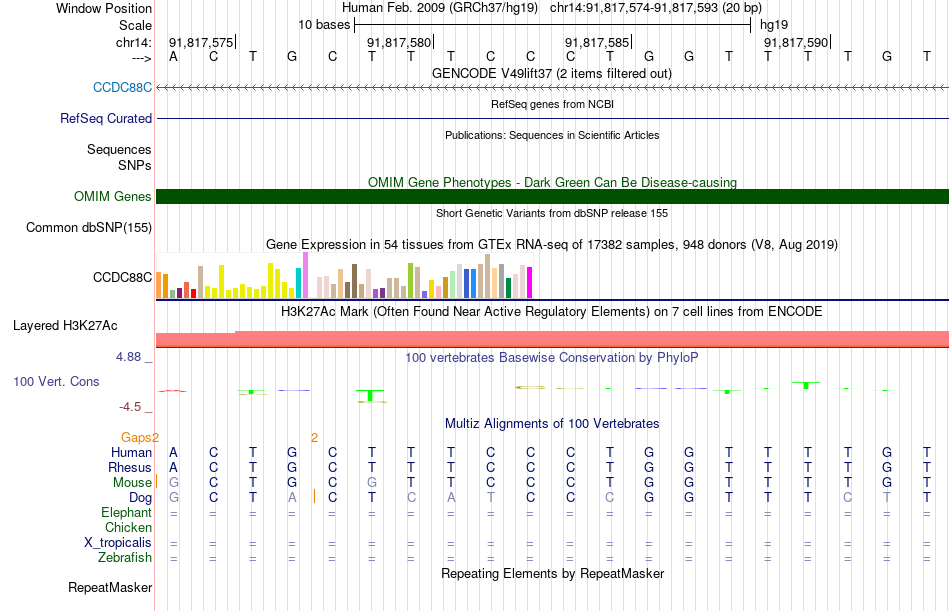Screen dimensions: 950x611
Task: Click the pink H3K27Ac signal band
Action: 553,339
